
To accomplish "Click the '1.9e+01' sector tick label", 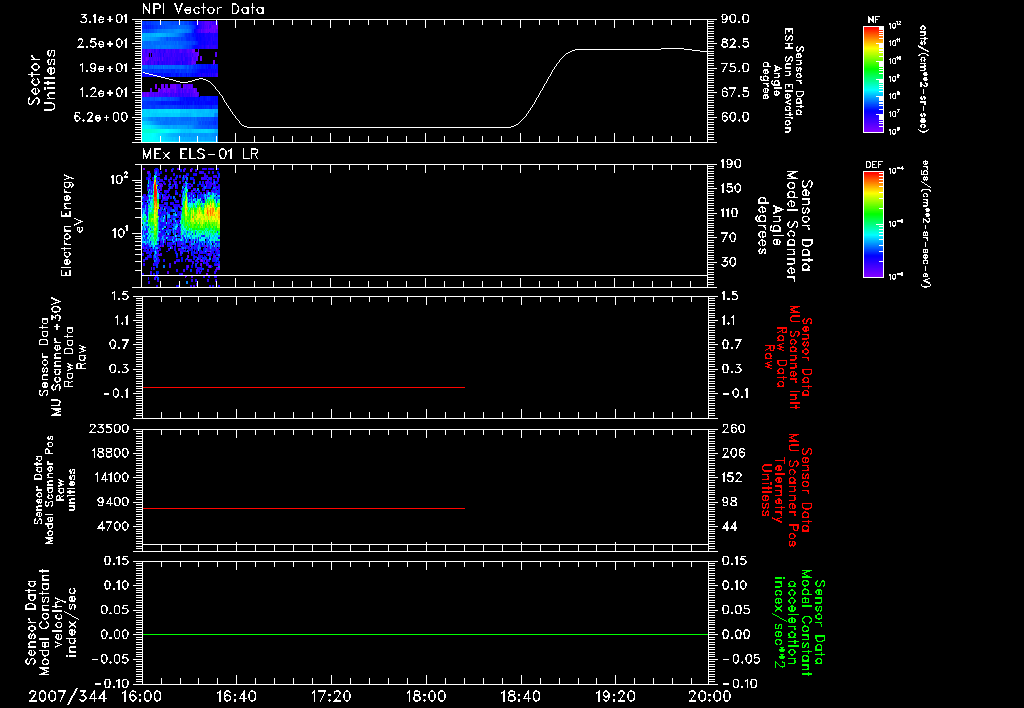I will (104, 68).
